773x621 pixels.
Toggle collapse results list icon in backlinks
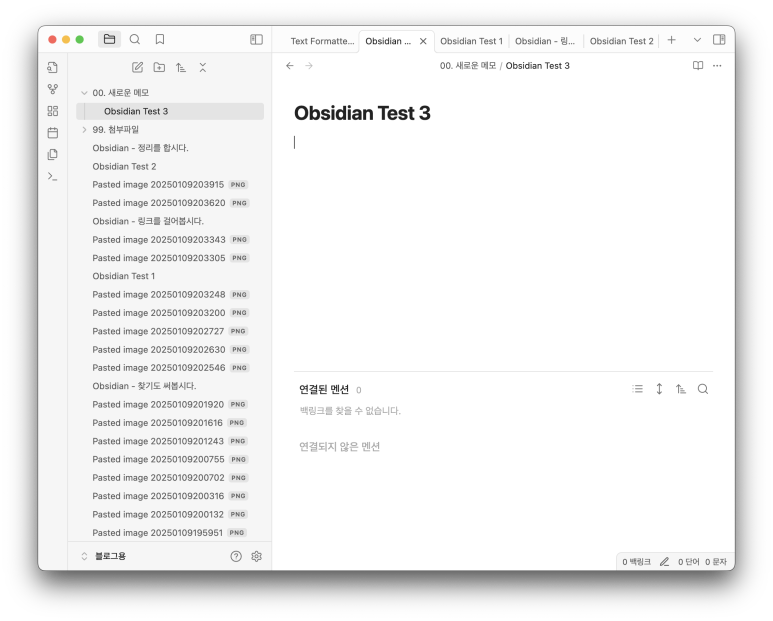[x=637, y=389]
